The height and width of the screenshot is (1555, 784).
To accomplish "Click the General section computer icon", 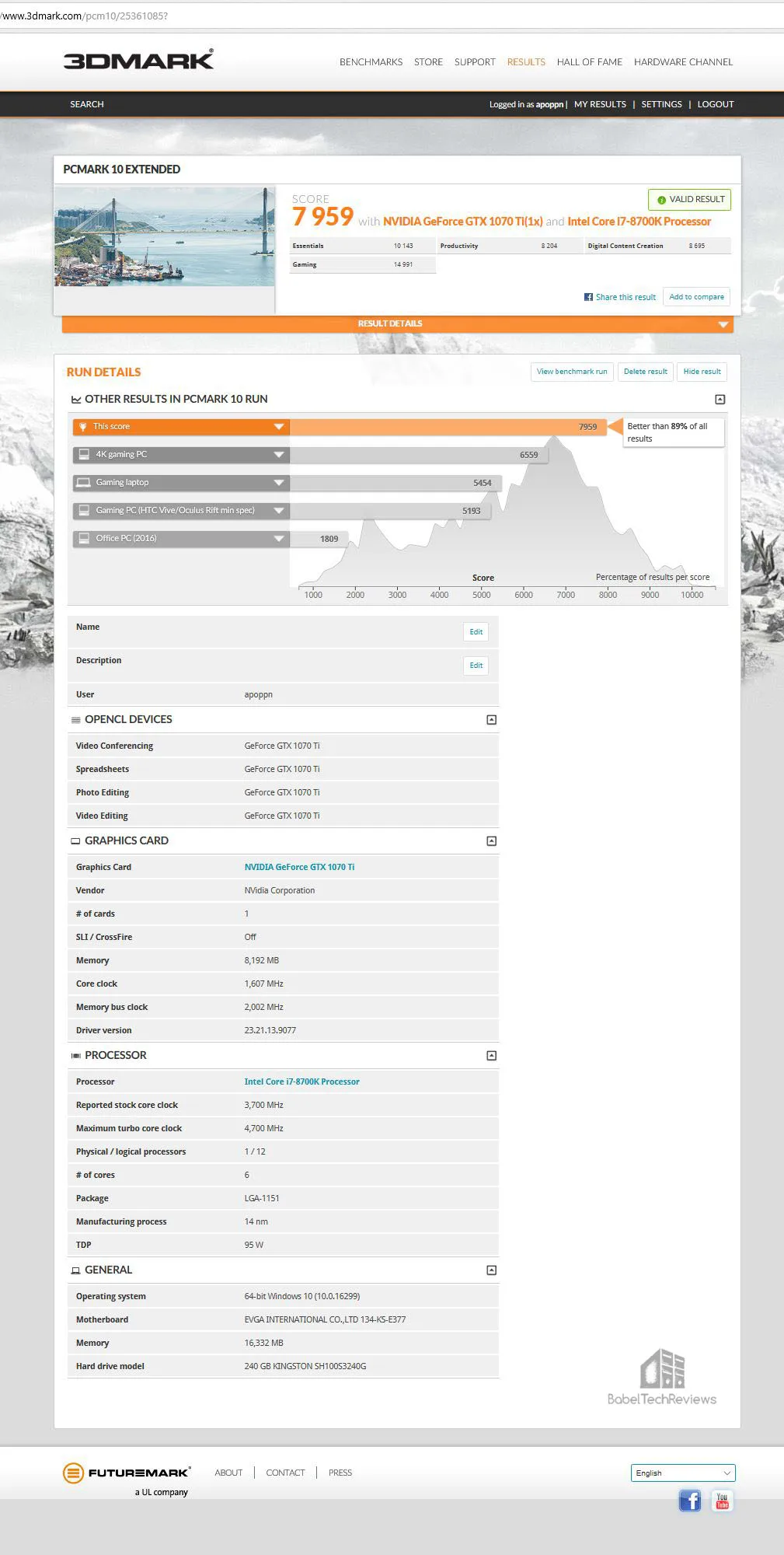I will coord(76,1270).
